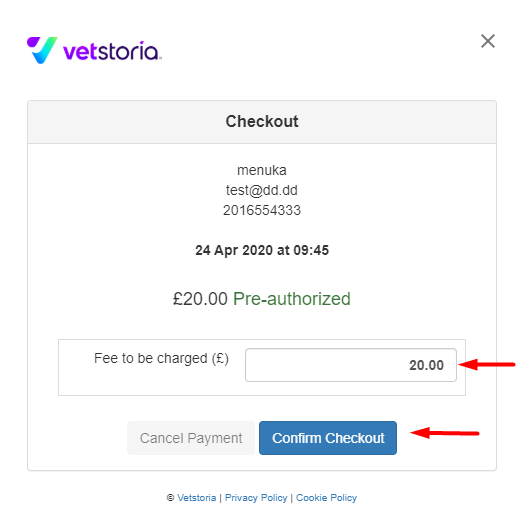Confirm the checkout with the blue button
528x513 pixels.
(x=328, y=438)
